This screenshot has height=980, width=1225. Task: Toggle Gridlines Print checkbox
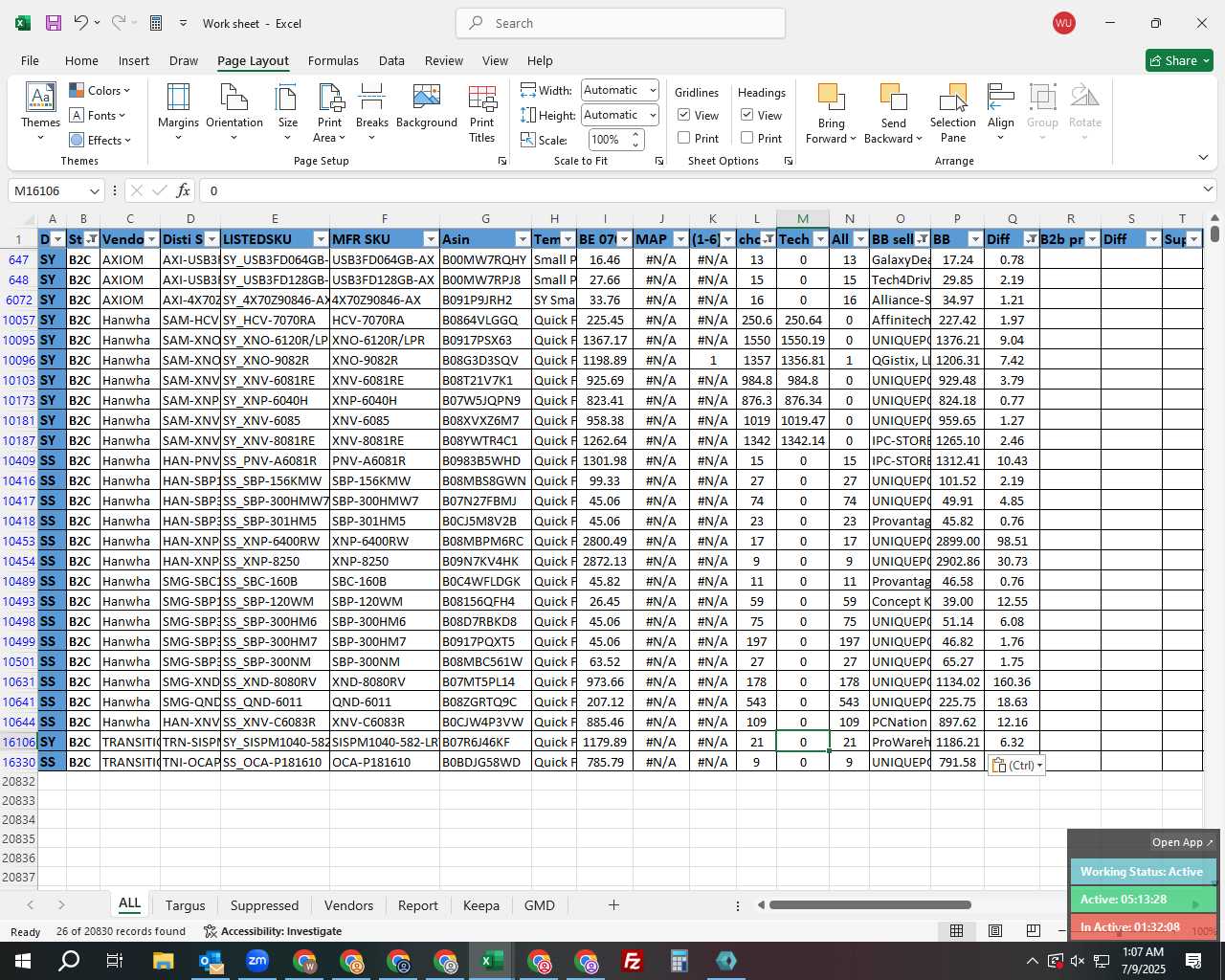tap(684, 138)
